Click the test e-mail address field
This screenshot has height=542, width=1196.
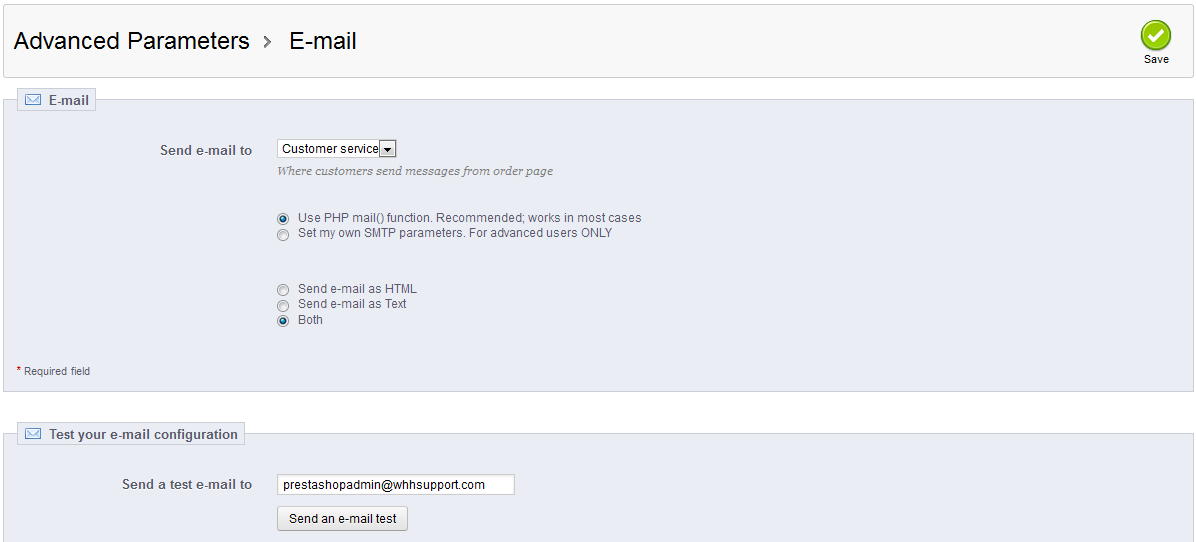(395, 485)
